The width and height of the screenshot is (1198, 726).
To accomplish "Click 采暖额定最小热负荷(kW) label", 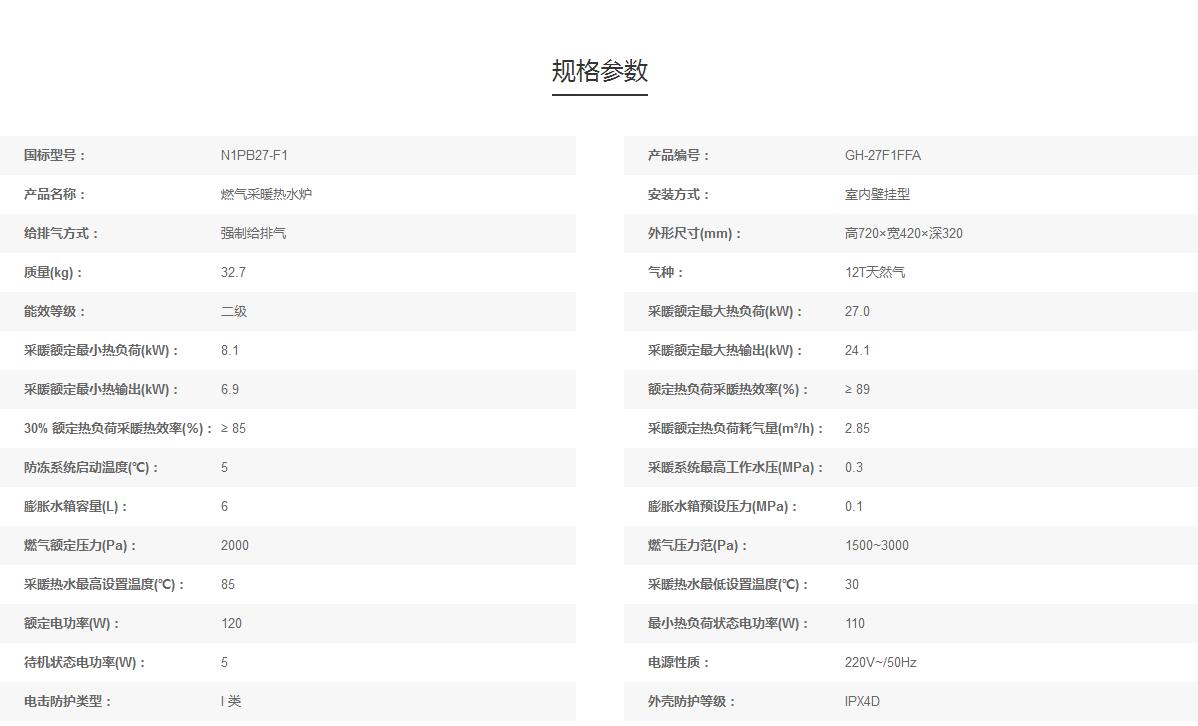I will [x=101, y=350].
